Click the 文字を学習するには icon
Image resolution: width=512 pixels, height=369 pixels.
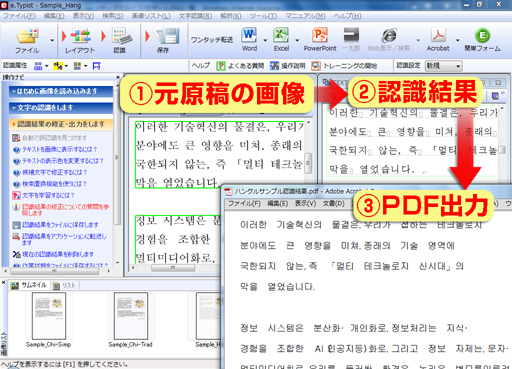click(x=16, y=195)
